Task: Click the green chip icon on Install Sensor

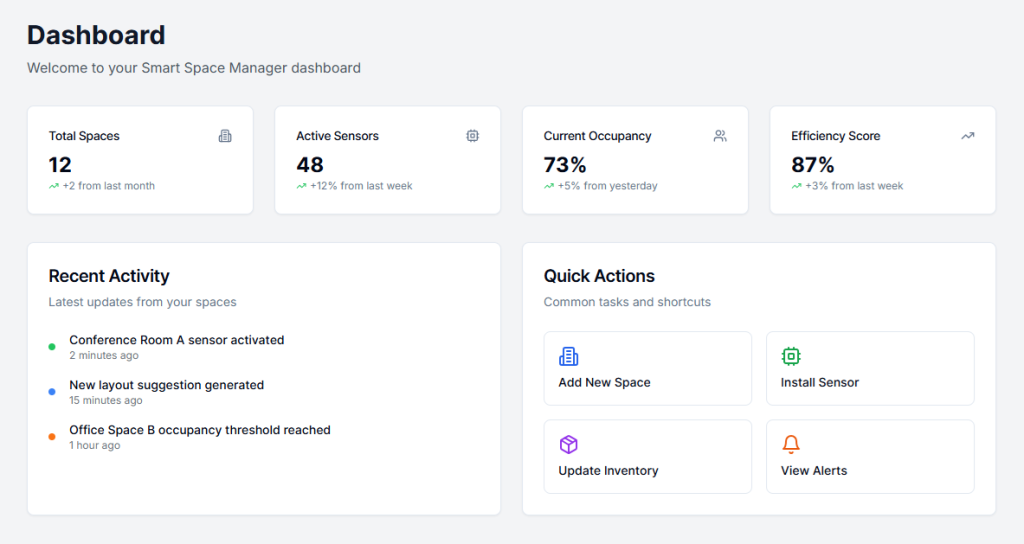Action: (x=791, y=356)
